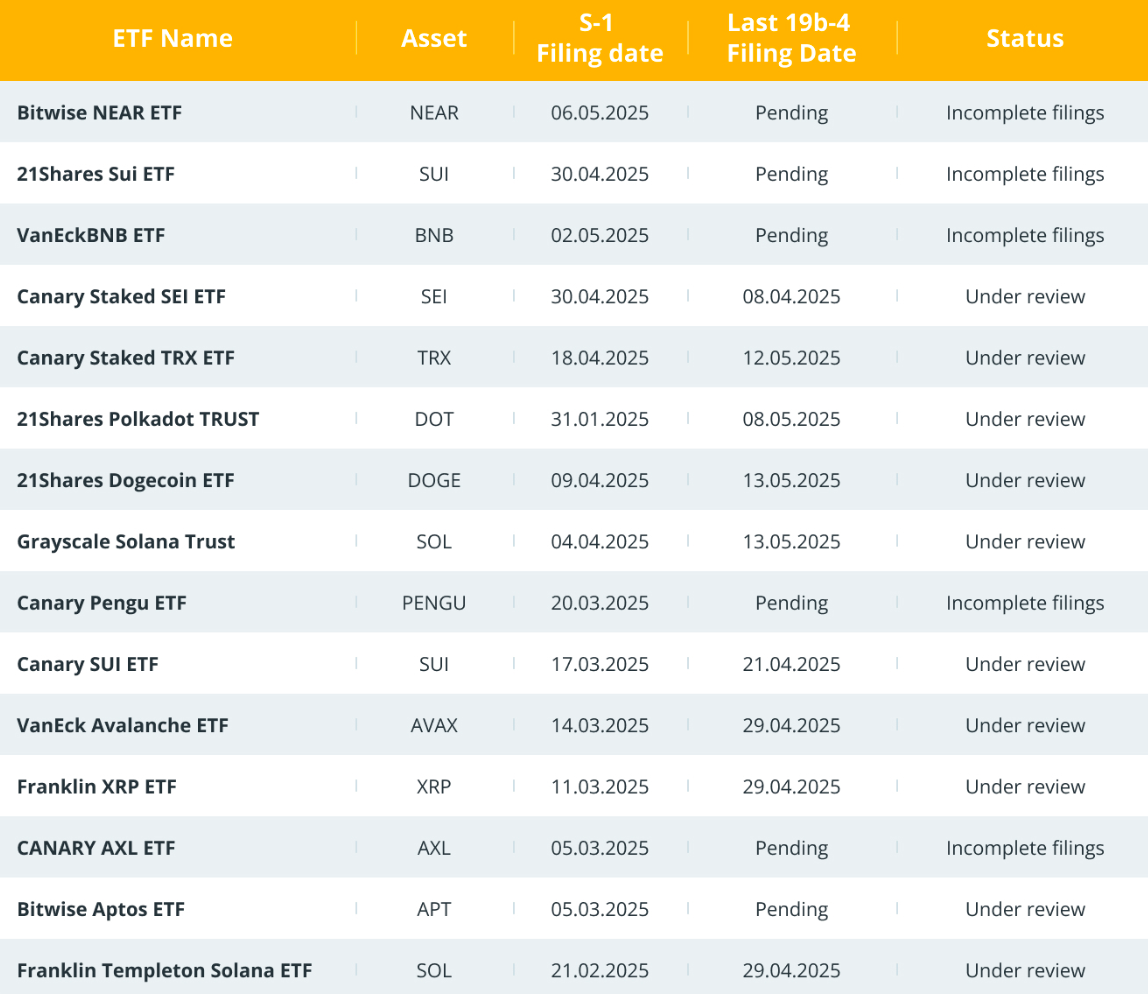Click the NEAR asset cell

pyautogui.click(x=434, y=113)
